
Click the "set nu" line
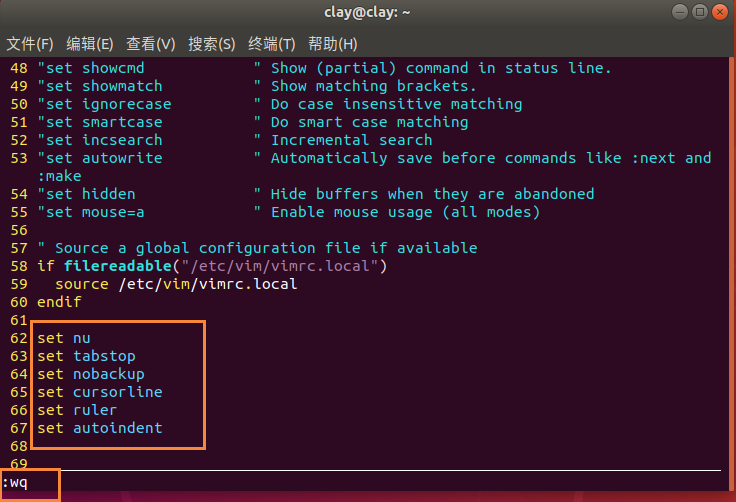64,338
